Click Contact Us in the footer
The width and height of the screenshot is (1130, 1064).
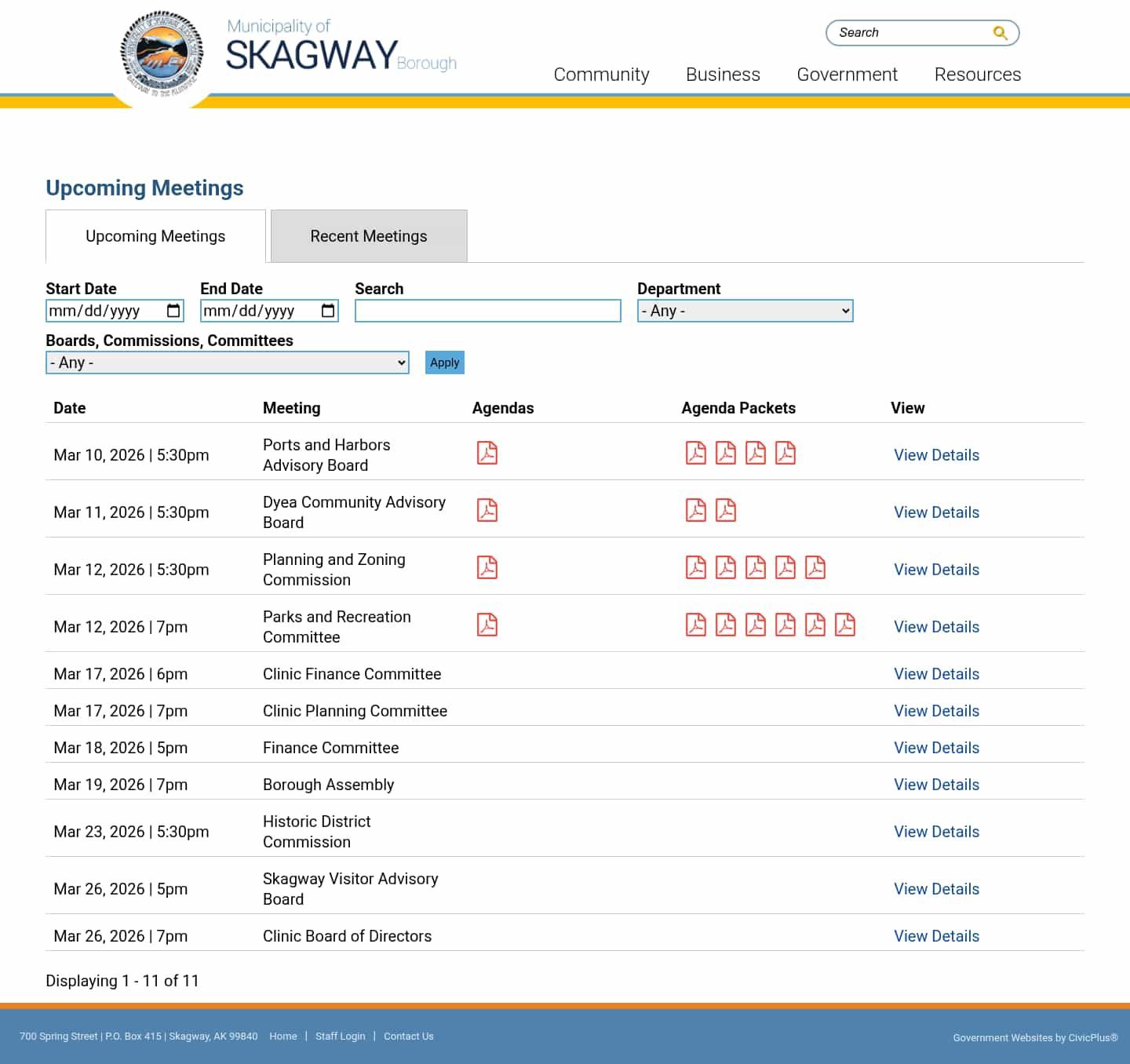(x=408, y=1036)
